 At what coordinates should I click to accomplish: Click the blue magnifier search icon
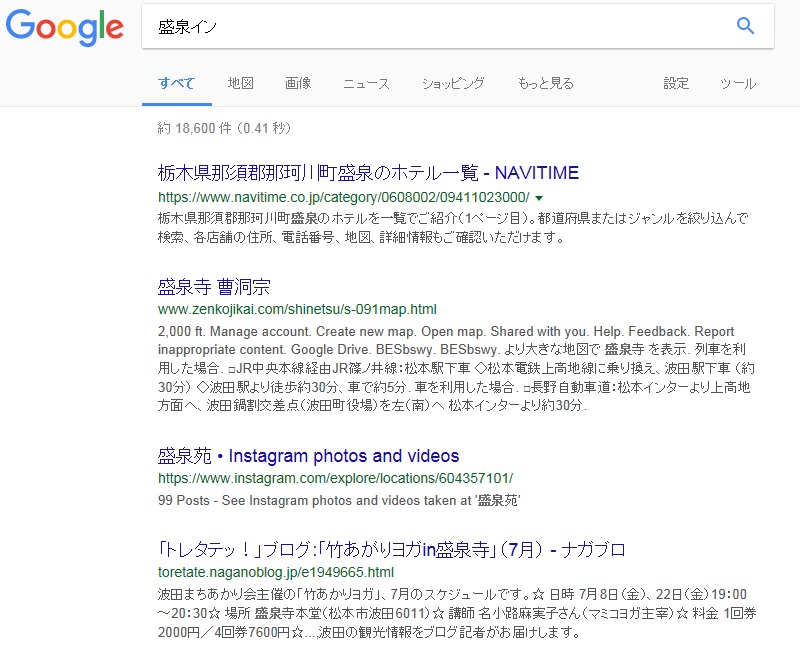tap(745, 26)
